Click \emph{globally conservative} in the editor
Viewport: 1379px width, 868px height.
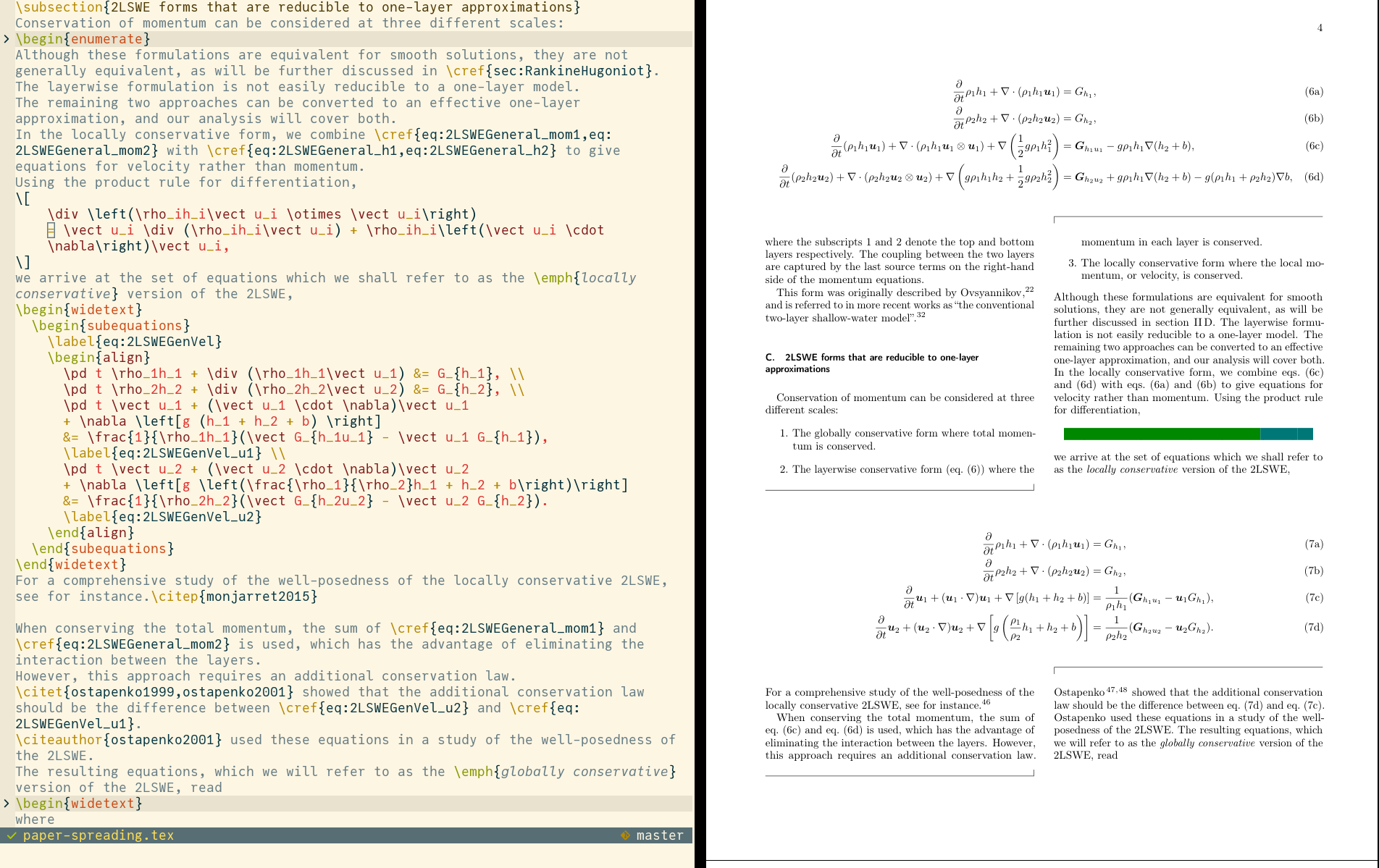click(566, 772)
